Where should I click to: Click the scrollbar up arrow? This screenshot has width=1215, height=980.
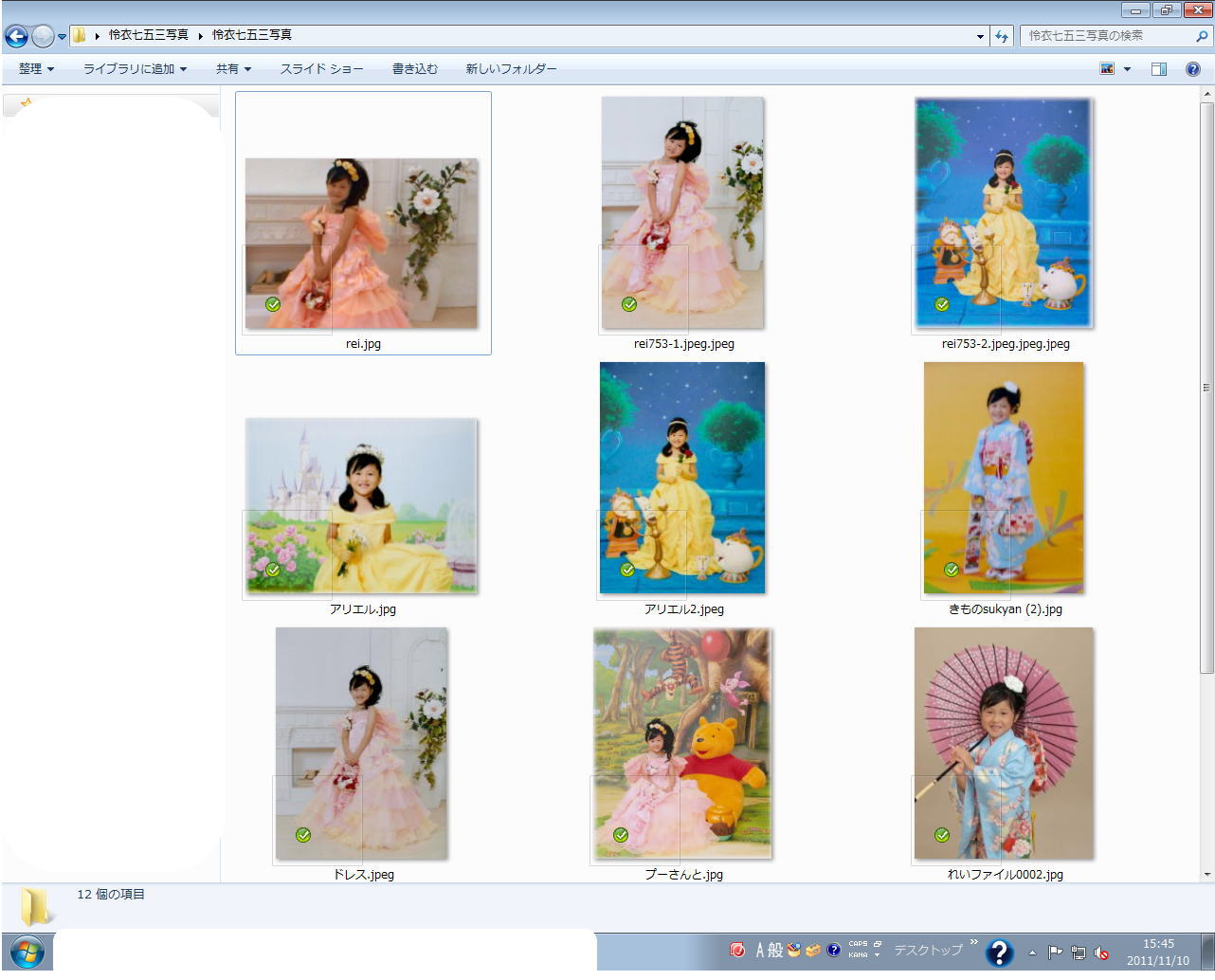(x=1206, y=95)
